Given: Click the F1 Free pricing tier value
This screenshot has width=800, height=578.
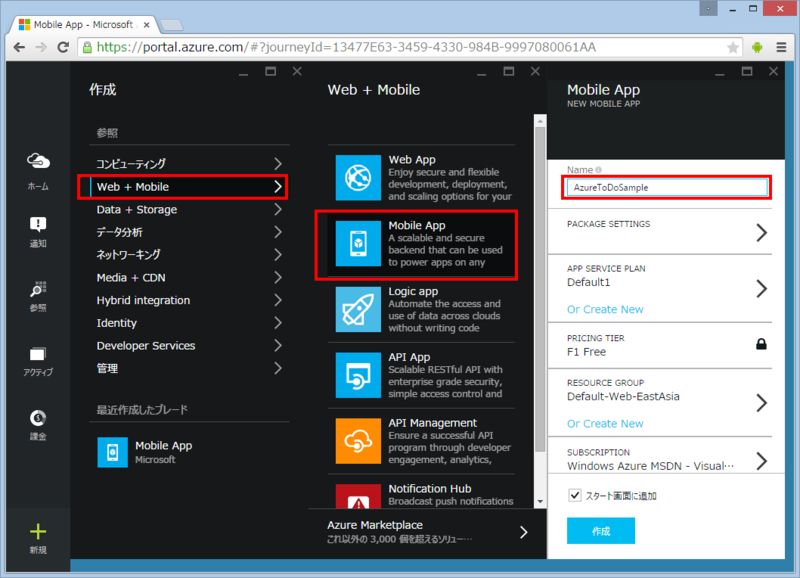Looking at the screenshot, I should 586,352.
